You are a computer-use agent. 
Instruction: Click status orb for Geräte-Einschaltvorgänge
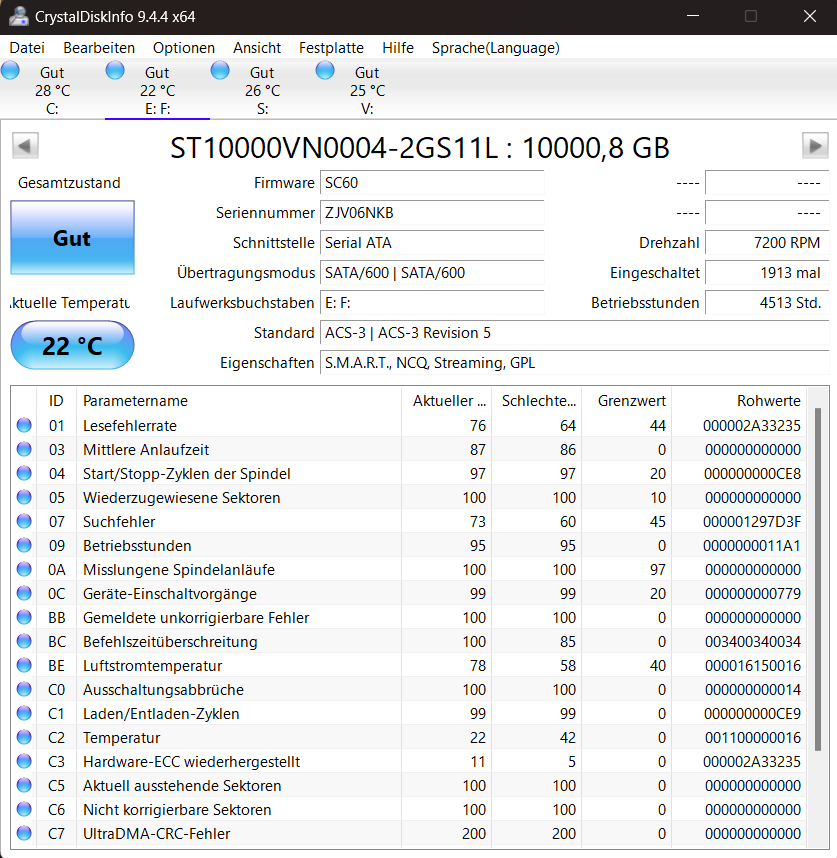(24, 594)
